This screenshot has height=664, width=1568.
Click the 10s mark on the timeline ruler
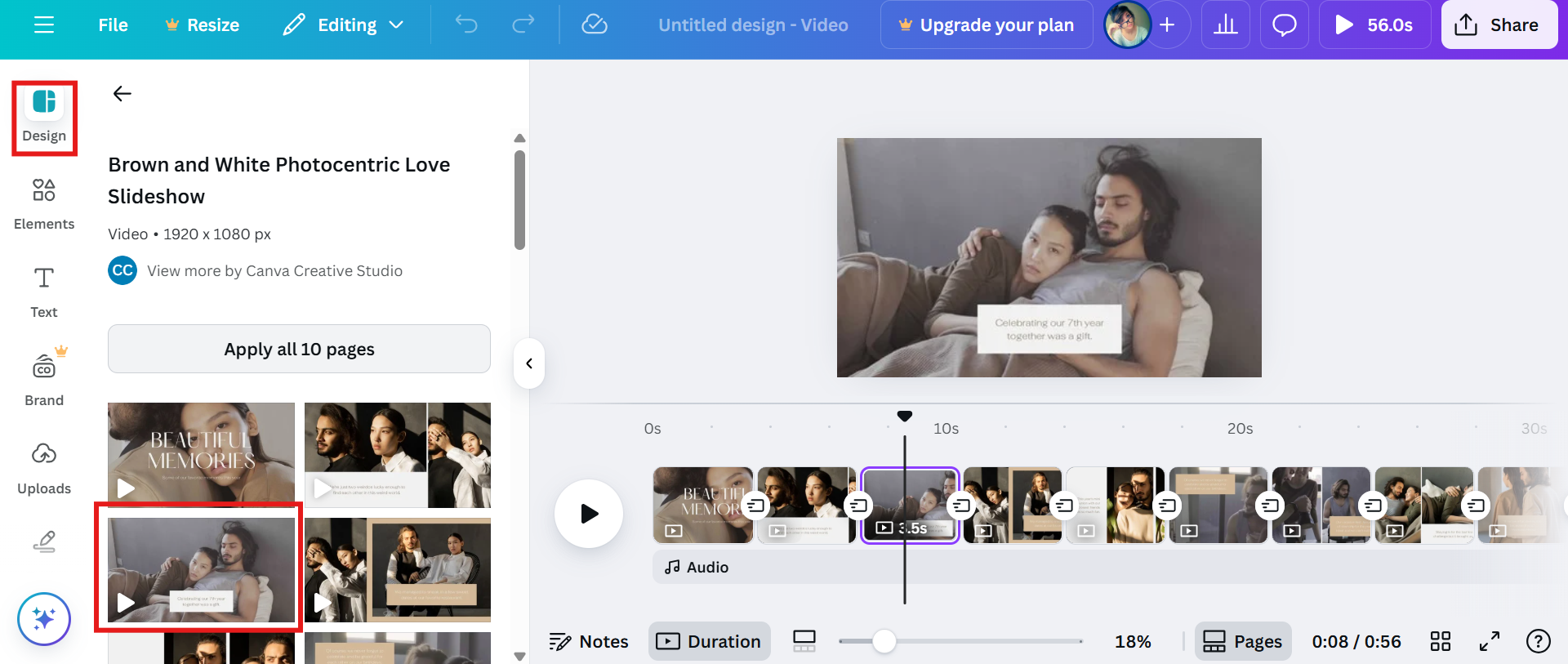[x=947, y=429]
